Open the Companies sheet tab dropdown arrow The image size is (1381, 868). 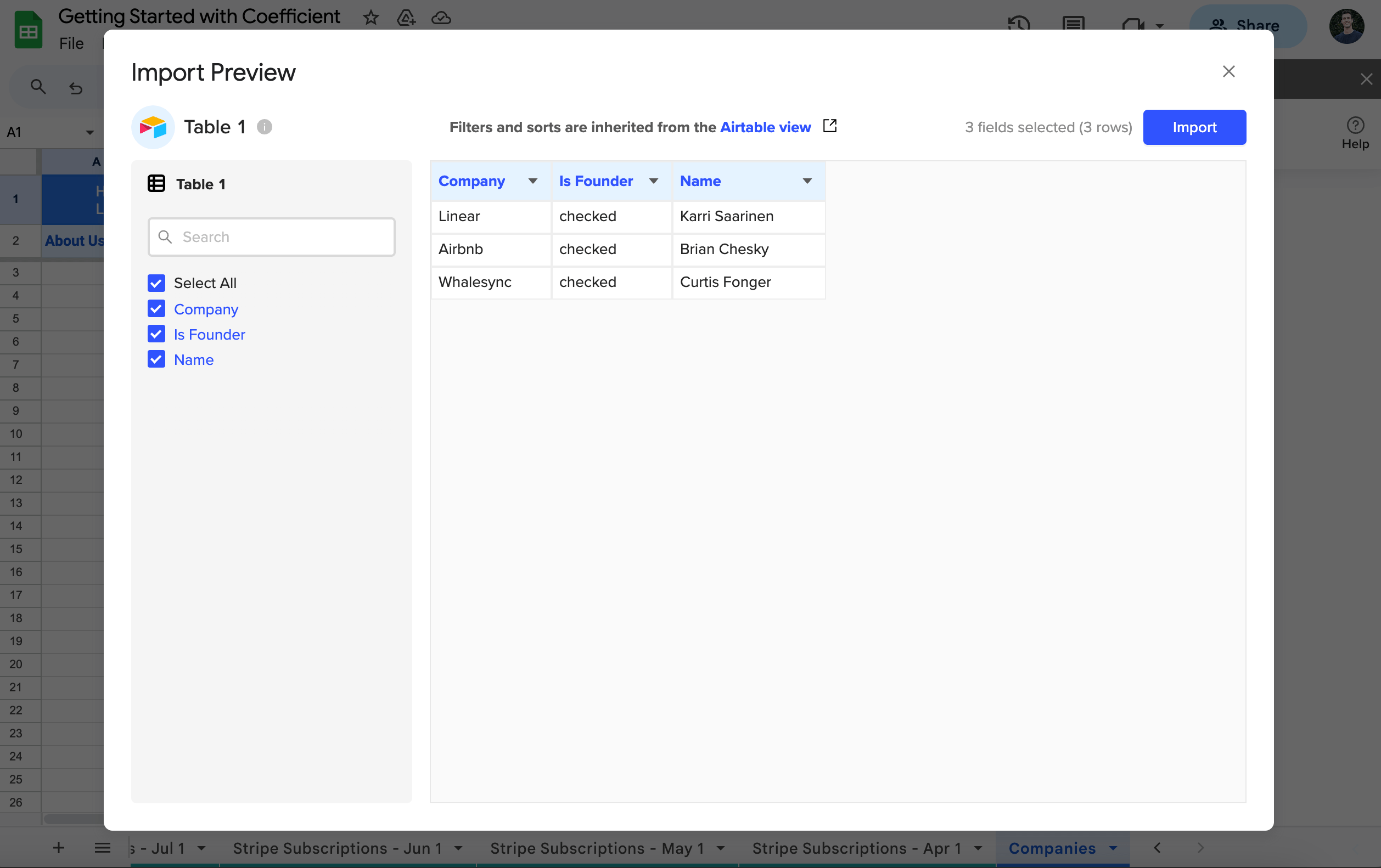coord(1113,848)
